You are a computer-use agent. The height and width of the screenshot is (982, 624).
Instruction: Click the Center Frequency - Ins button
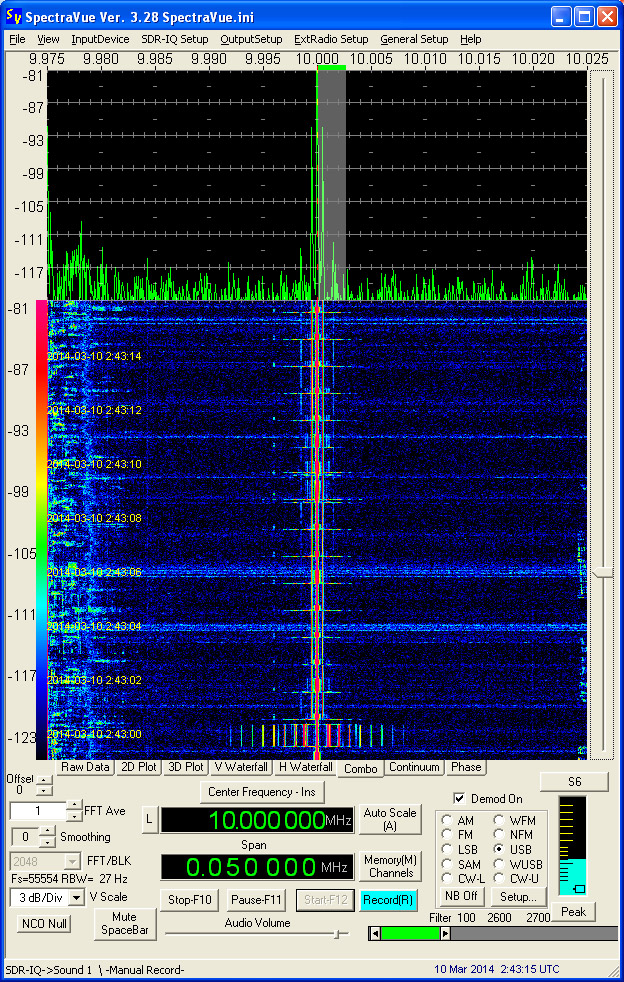point(262,792)
